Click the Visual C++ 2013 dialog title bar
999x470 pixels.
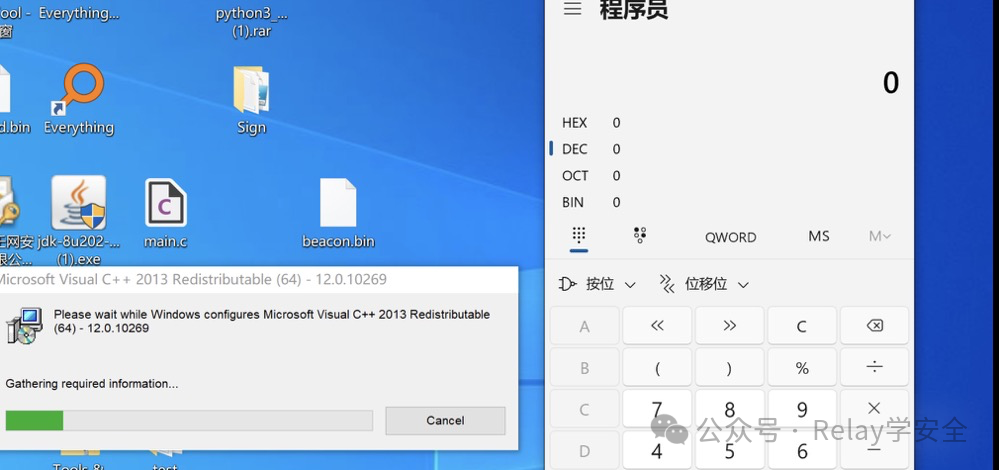click(258, 280)
